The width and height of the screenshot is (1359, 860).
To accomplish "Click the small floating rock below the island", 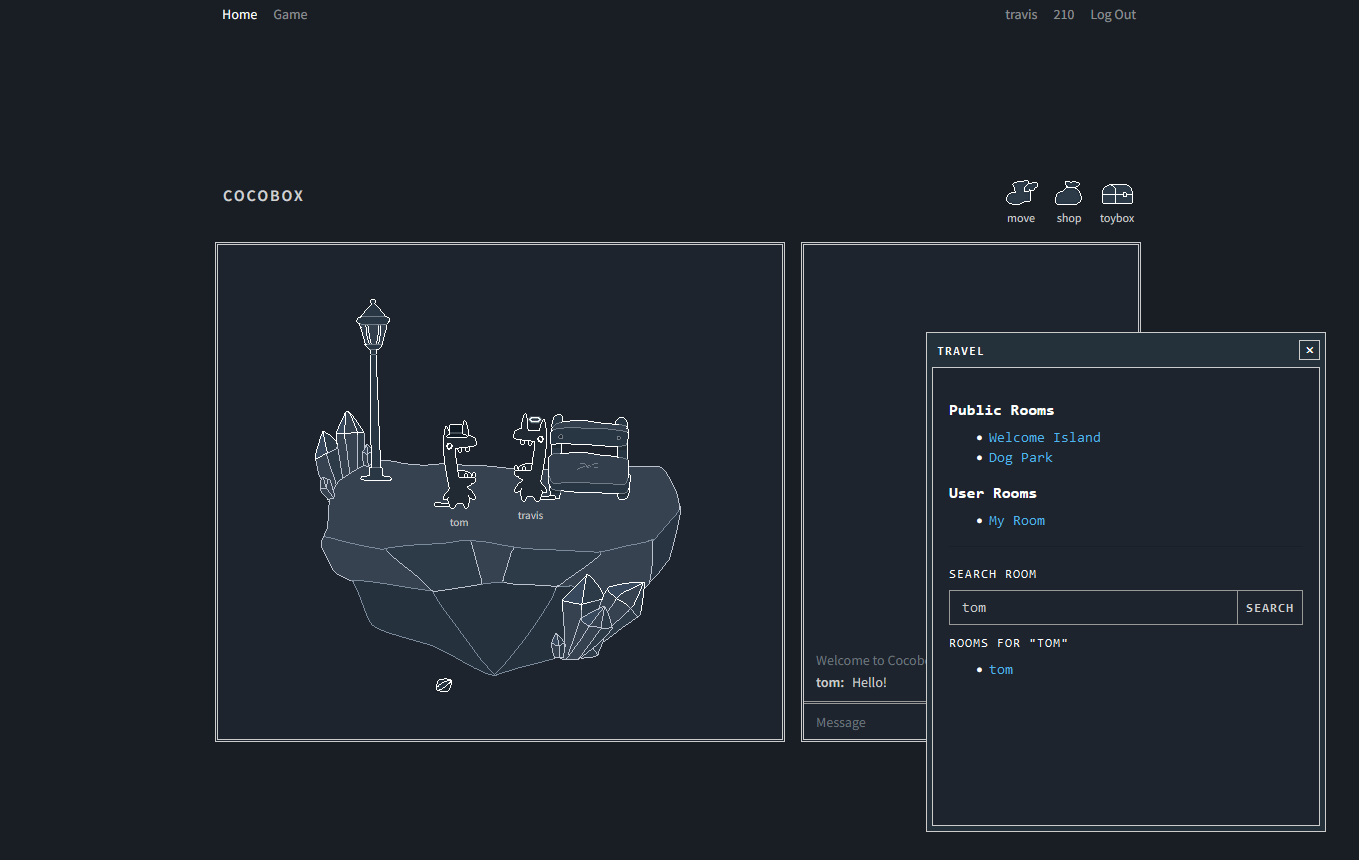I will point(444,685).
